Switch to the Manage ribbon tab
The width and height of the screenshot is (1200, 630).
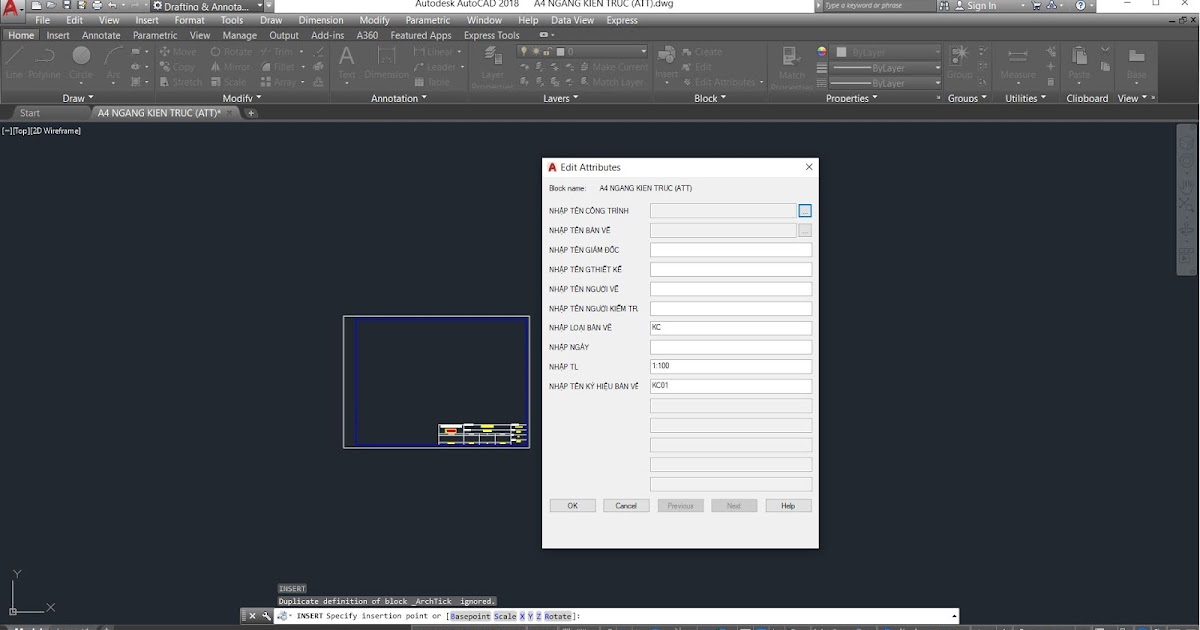(x=240, y=35)
